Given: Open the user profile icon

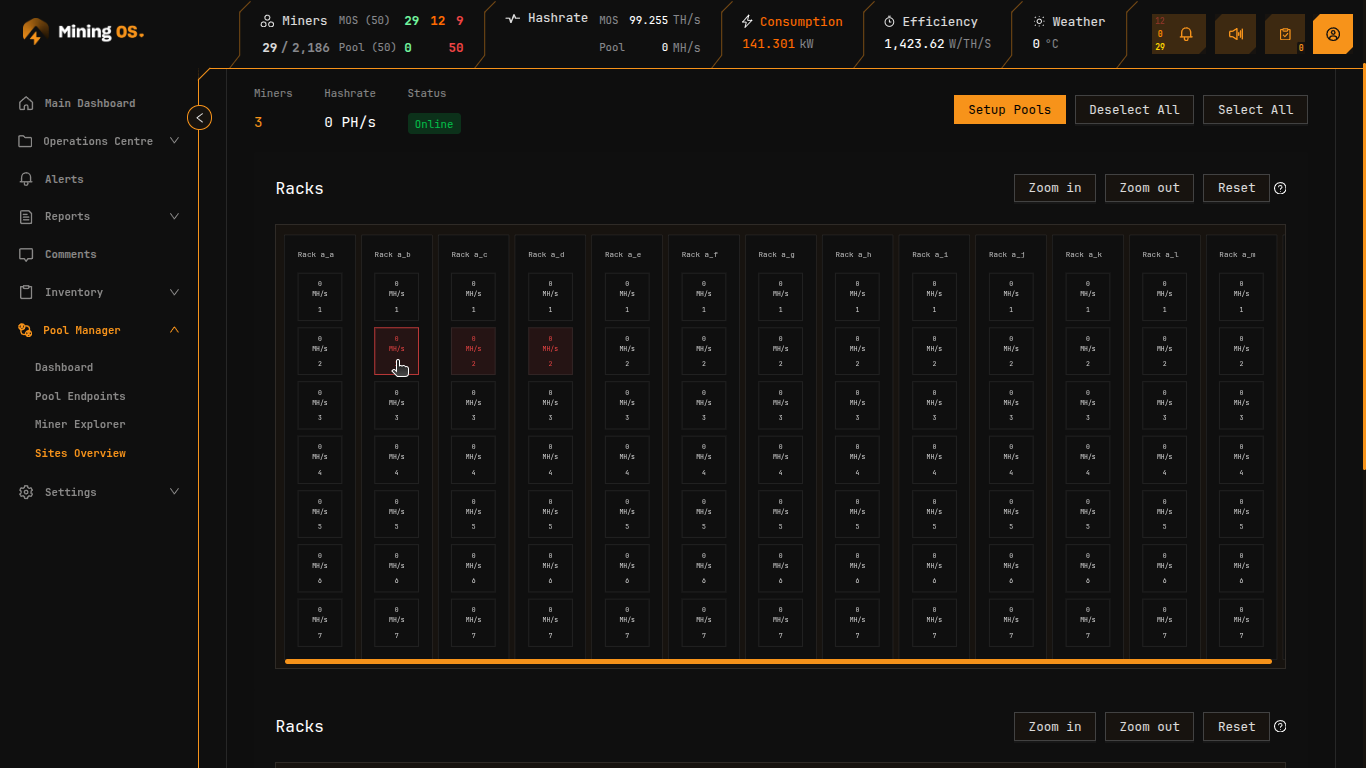Looking at the screenshot, I should (x=1333, y=34).
